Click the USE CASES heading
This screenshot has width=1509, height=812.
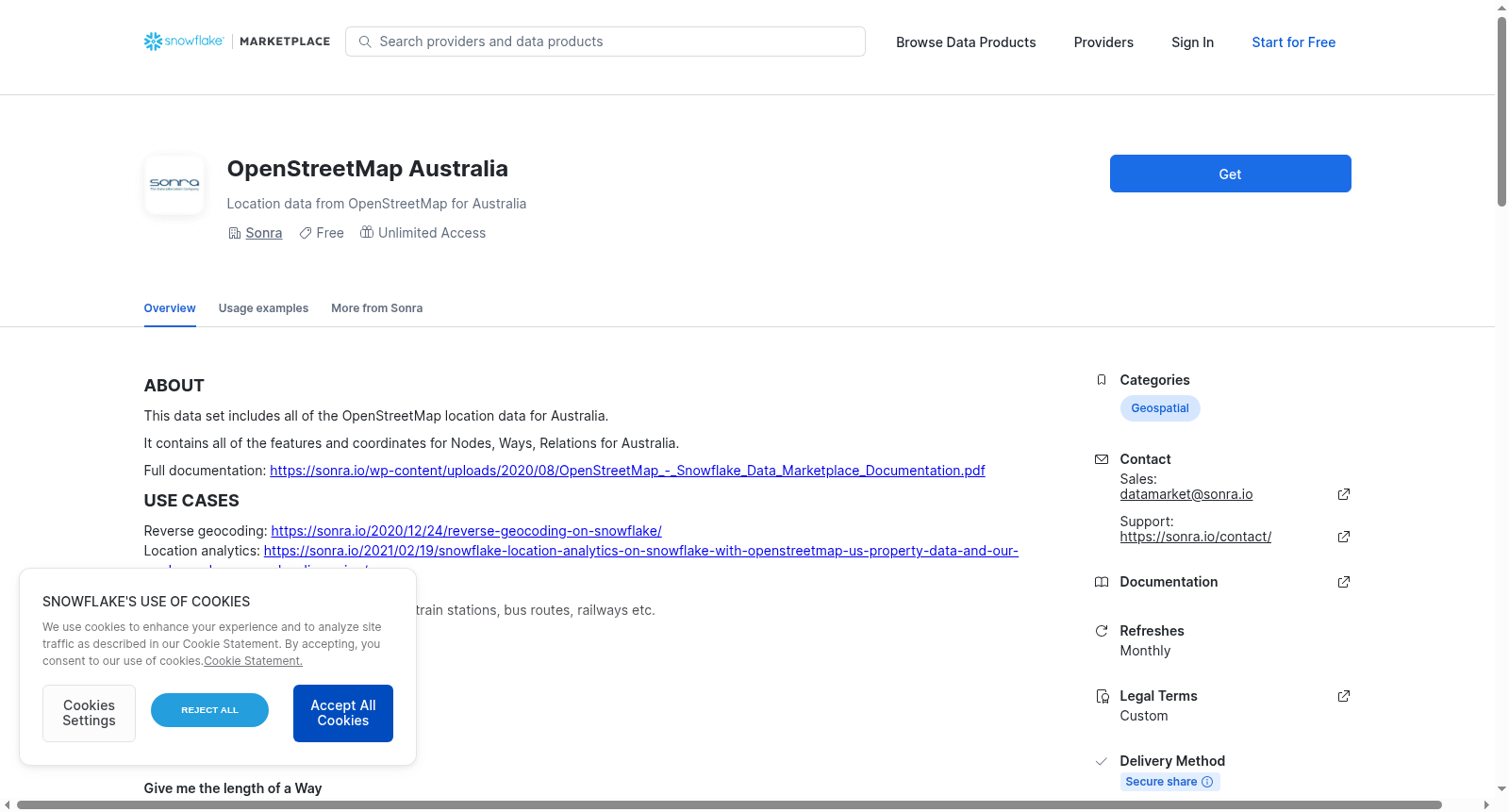(x=191, y=501)
